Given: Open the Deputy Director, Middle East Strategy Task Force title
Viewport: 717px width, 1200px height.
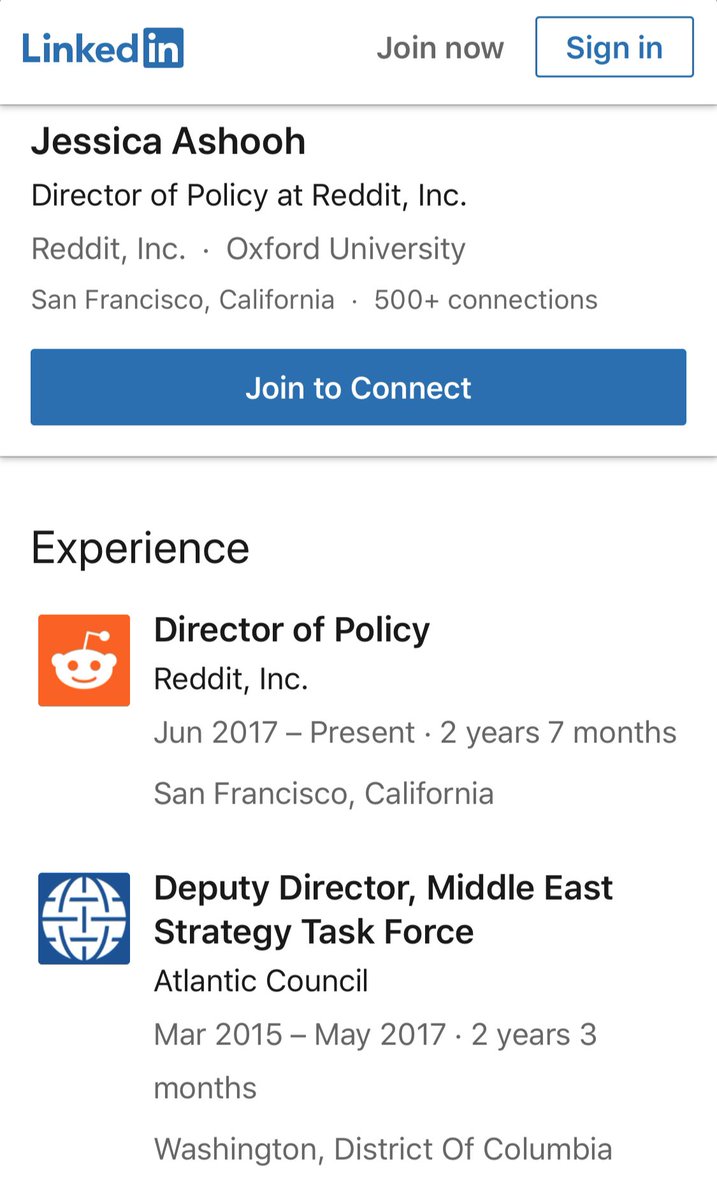Looking at the screenshot, I should point(383,909).
